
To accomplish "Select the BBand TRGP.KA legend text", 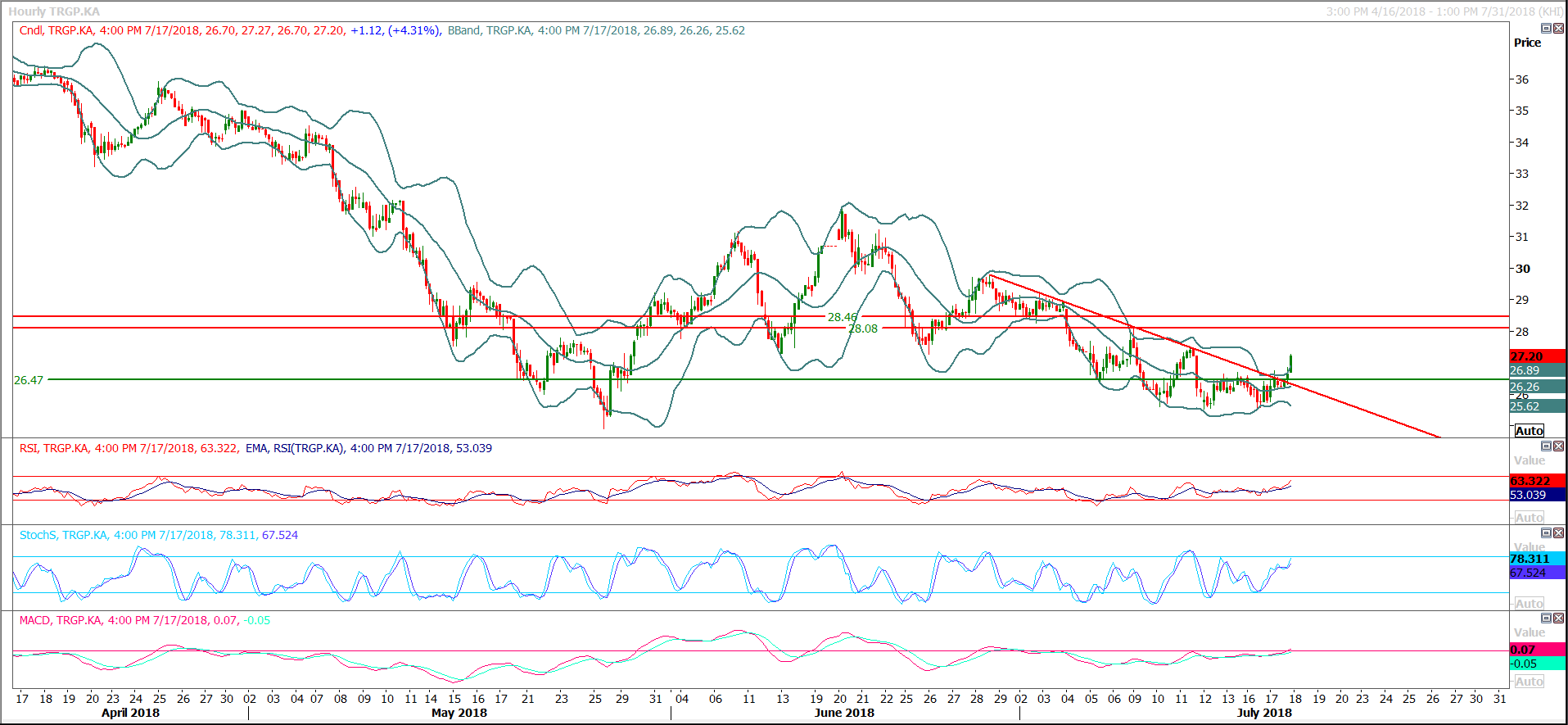I will [x=595, y=30].
